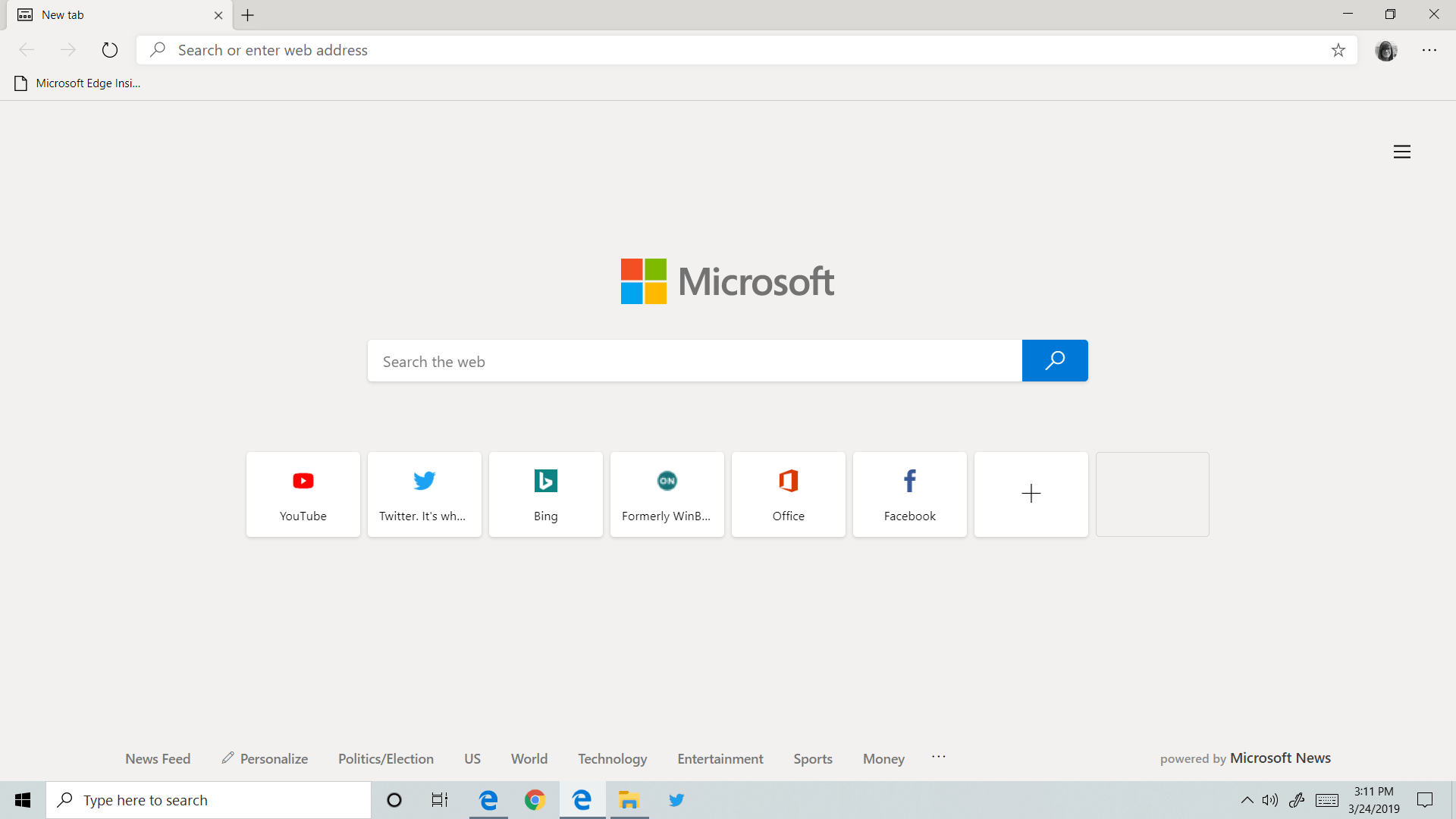Expand browser tab options with plus button
The height and width of the screenshot is (819, 1456).
[x=247, y=15]
